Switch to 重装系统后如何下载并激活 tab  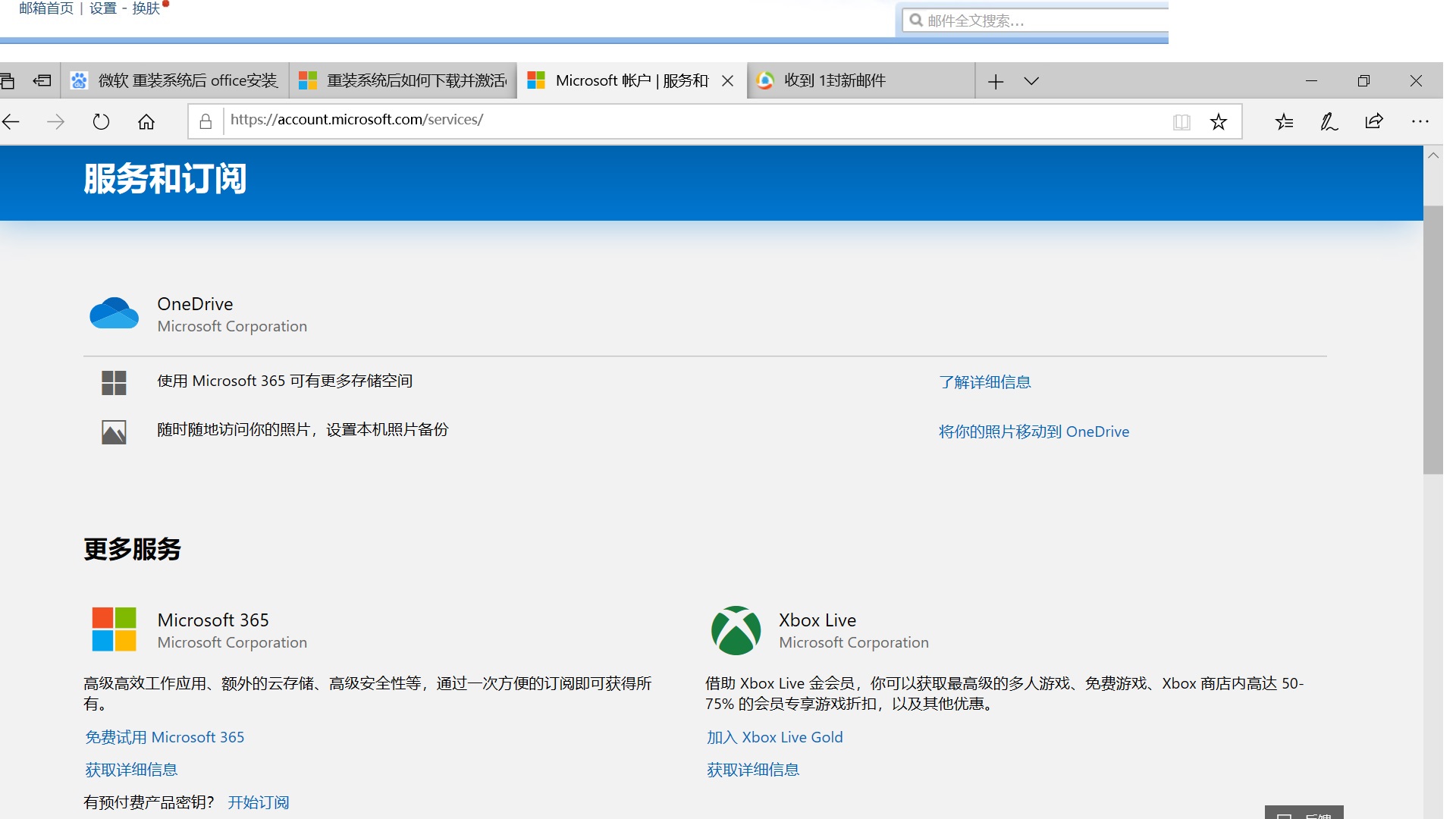coord(403,80)
